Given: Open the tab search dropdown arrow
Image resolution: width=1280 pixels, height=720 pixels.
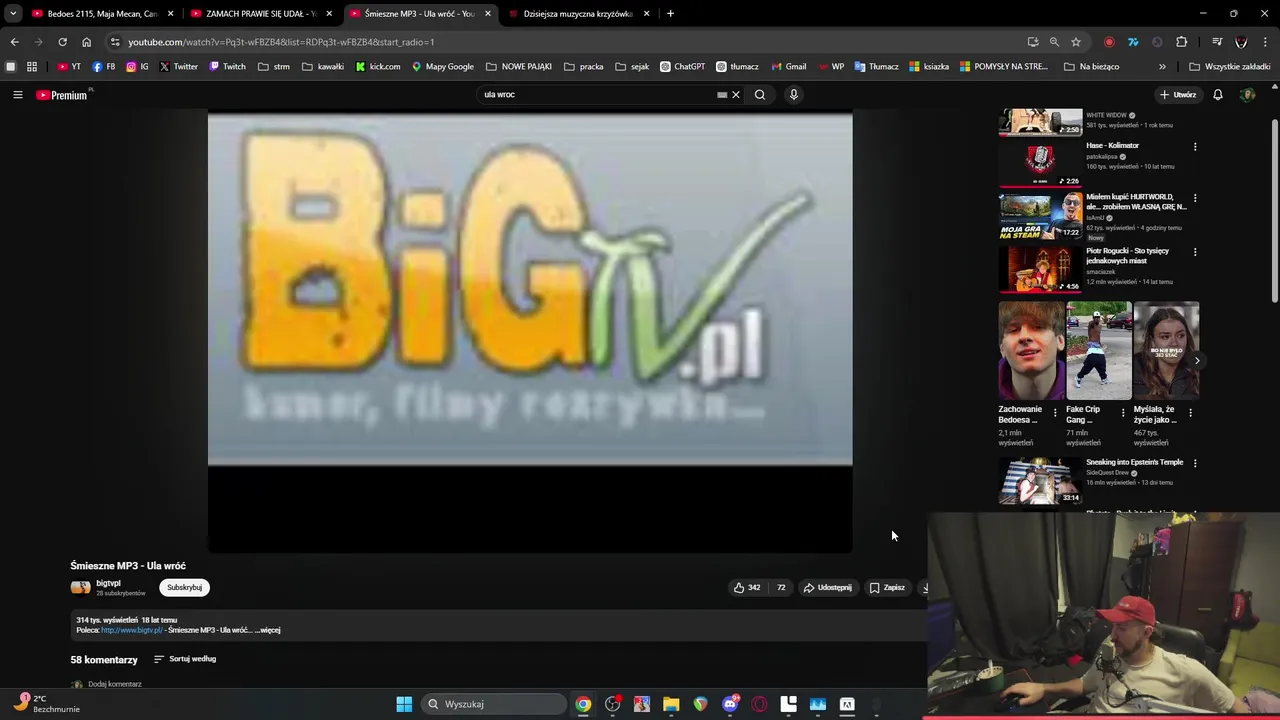Looking at the screenshot, I should [x=13, y=14].
